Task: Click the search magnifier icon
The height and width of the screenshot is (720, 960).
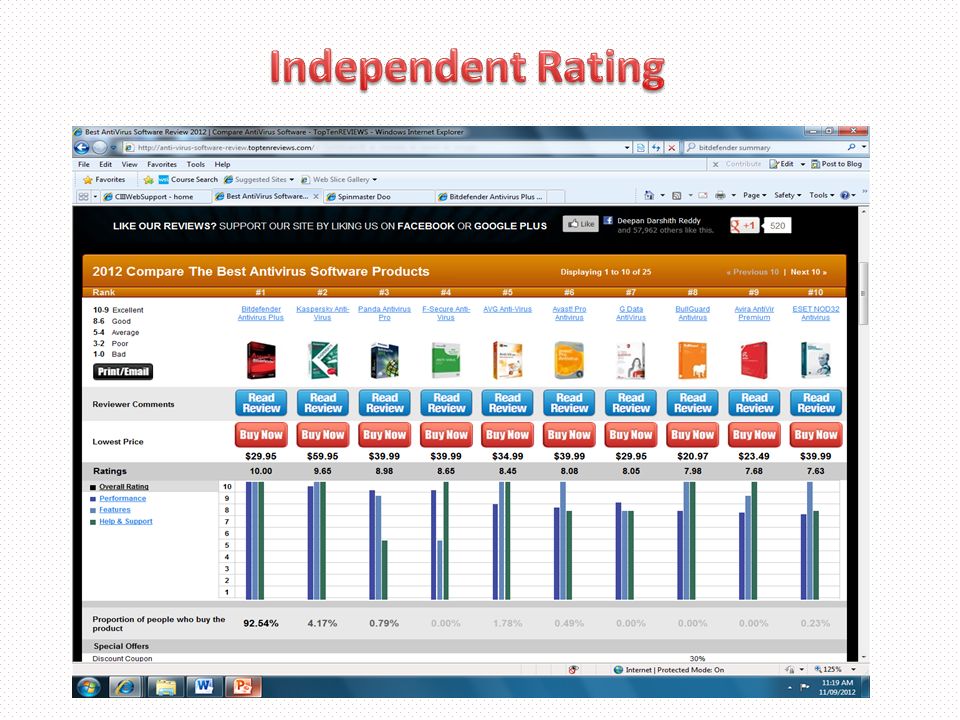Action: pyautogui.click(x=851, y=147)
